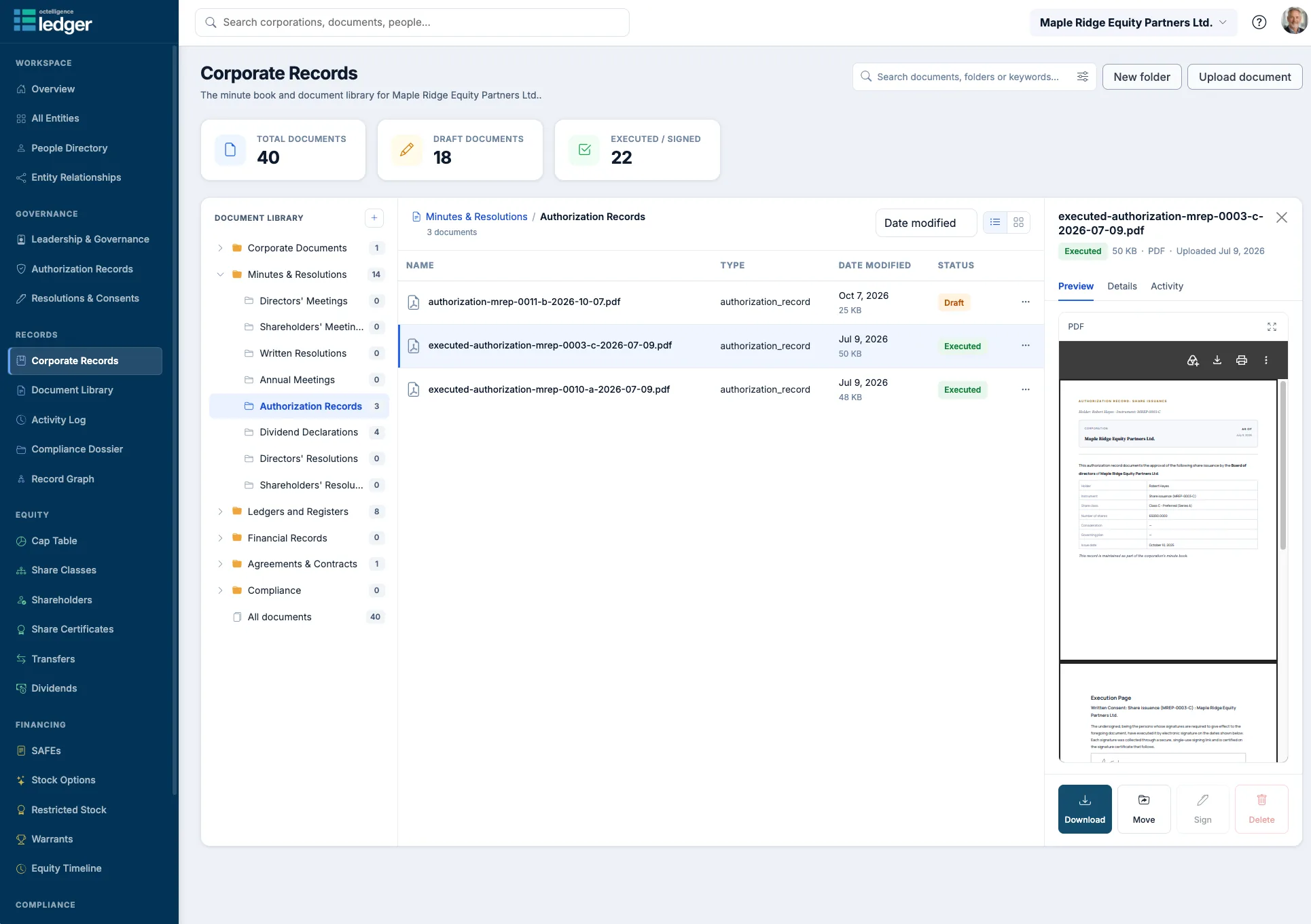Screen dimensions: 1311x924
Task: Open Activity Log in sidebar
Action: pos(58,420)
